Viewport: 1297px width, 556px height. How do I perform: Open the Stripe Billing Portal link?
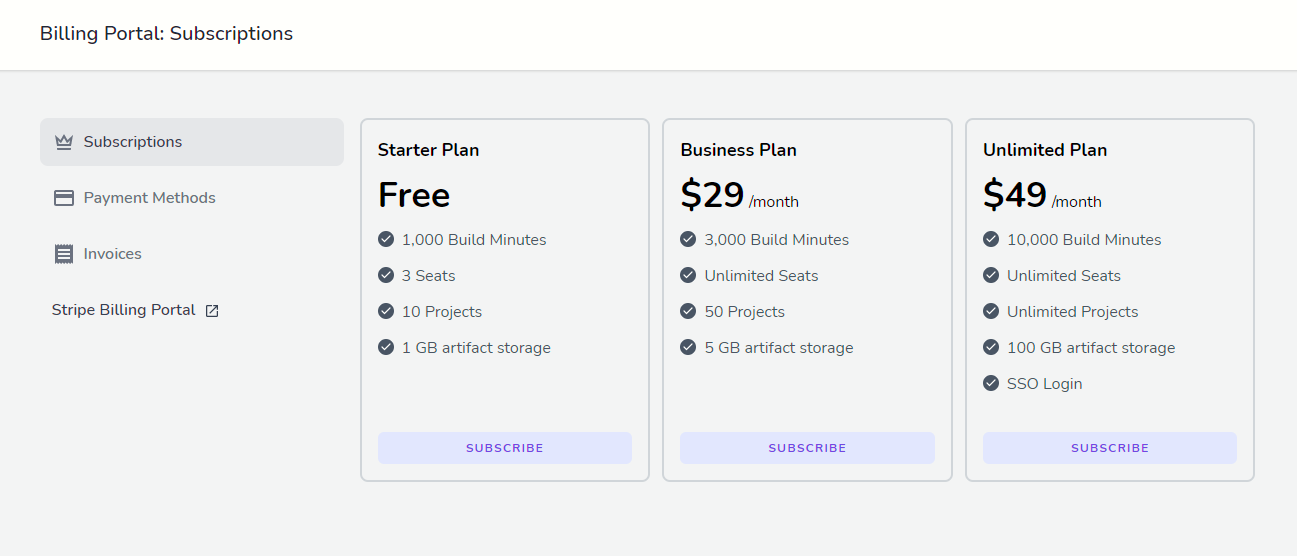point(124,310)
